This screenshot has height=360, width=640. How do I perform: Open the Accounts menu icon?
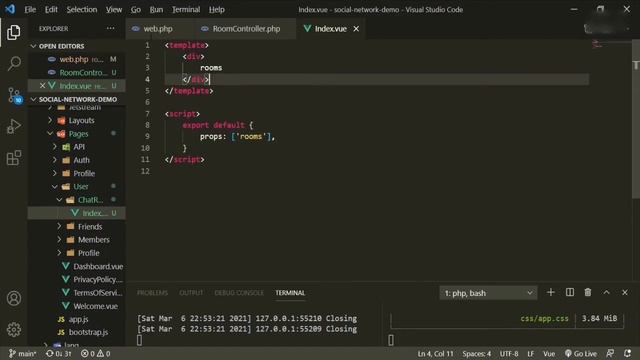click(13, 298)
